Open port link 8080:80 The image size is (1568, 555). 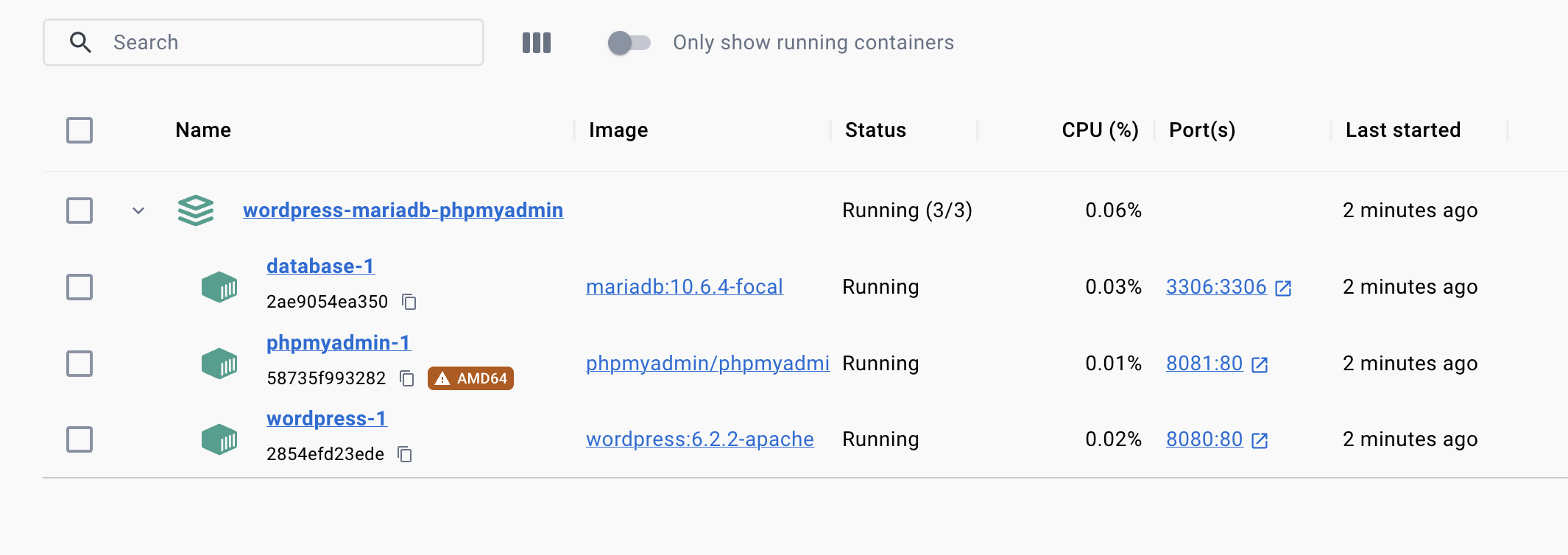coord(1204,439)
